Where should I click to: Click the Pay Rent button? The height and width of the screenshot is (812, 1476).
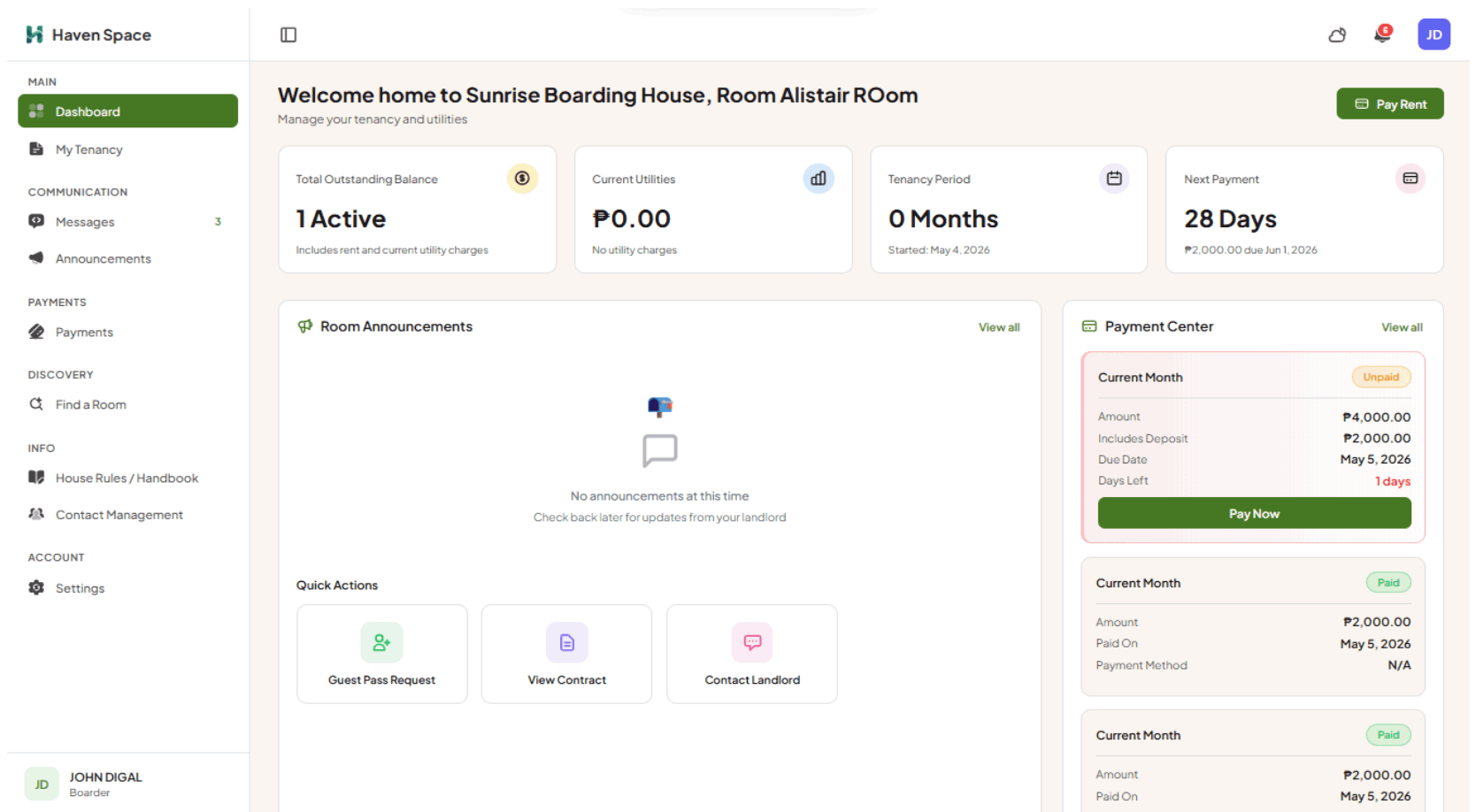[x=1390, y=103]
